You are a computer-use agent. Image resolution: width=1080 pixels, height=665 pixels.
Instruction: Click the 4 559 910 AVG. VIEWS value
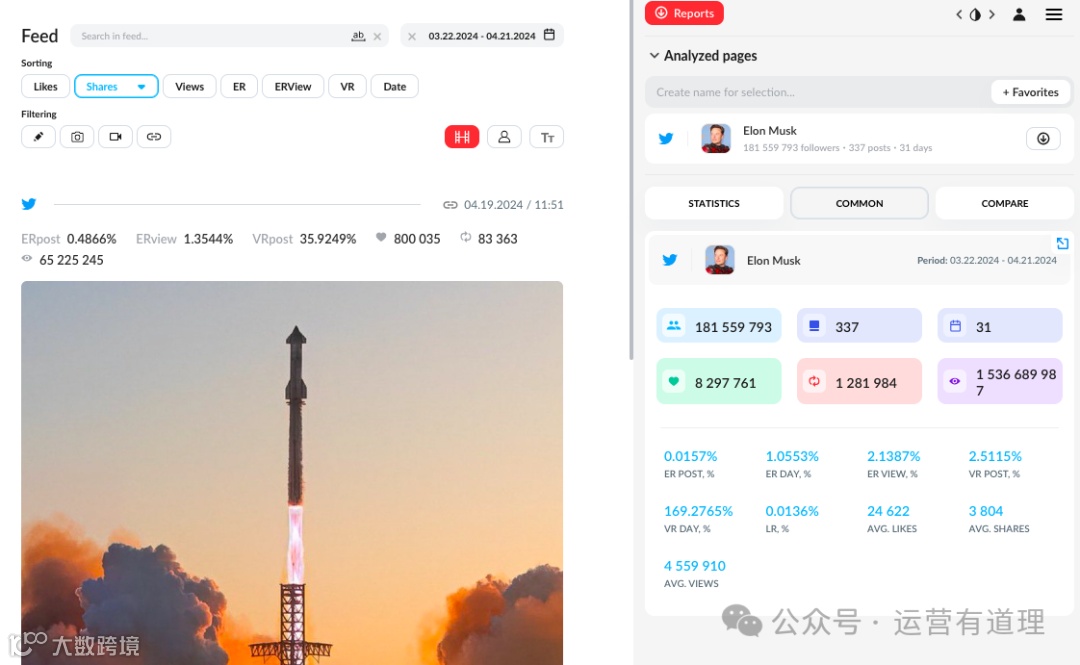tap(694, 566)
